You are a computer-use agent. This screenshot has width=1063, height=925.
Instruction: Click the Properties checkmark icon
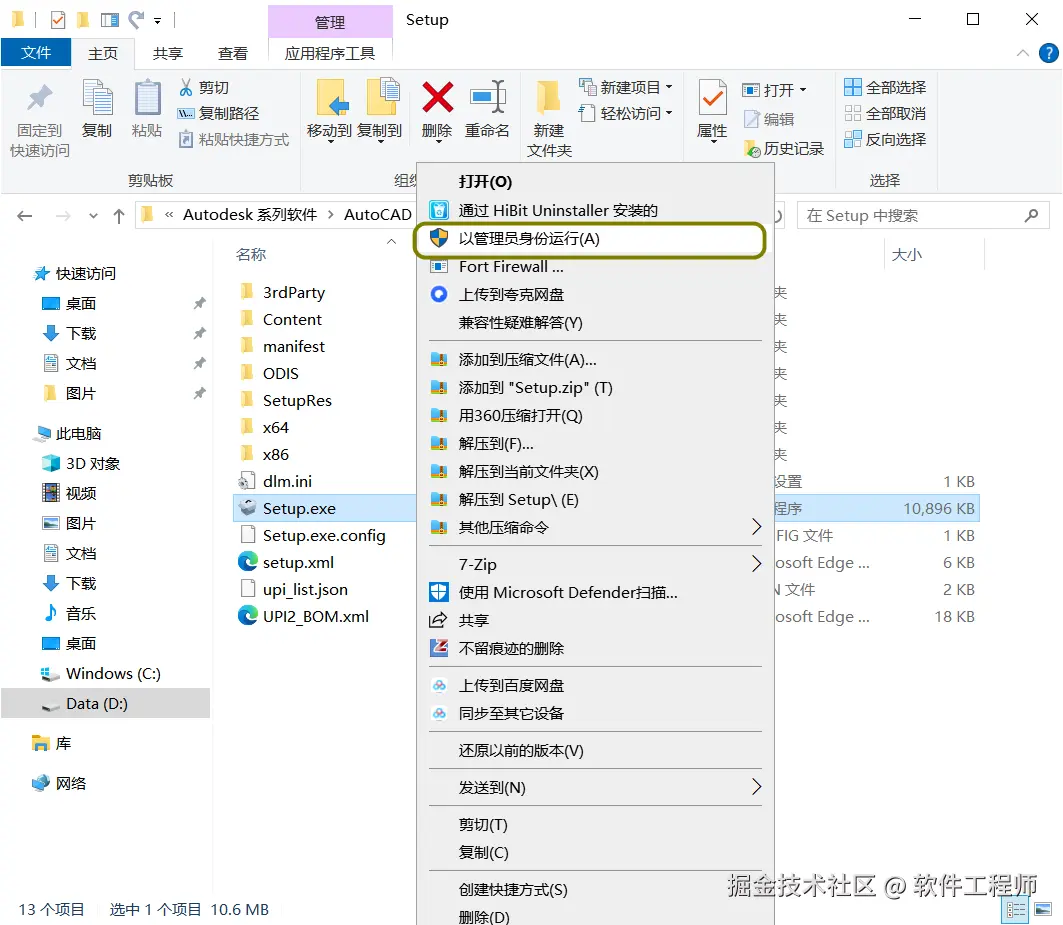pos(712,98)
